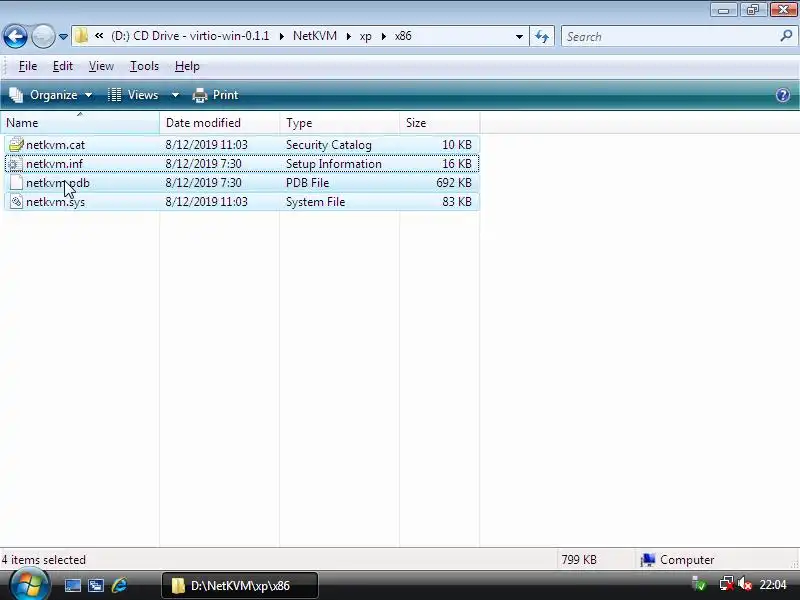The width and height of the screenshot is (800, 600).
Task: Click the magnifier search icon
Action: pos(786,36)
